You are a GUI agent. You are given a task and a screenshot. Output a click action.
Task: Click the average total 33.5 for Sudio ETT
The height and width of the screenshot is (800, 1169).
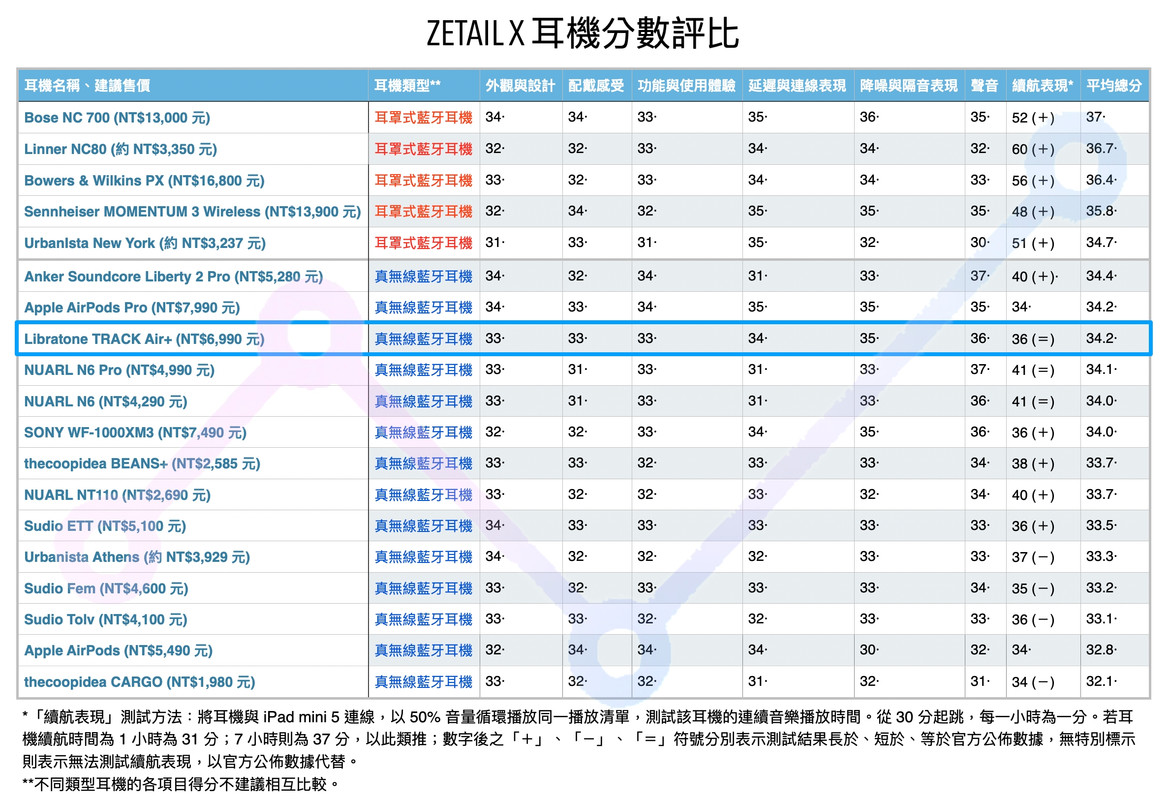(1100, 526)
